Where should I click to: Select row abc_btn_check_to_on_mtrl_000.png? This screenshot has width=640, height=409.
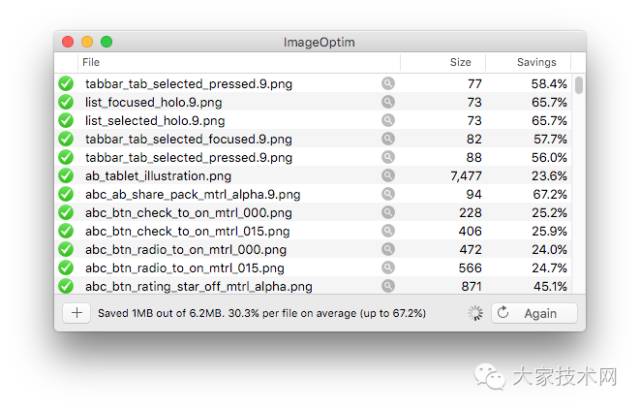[x=313, y=213]
